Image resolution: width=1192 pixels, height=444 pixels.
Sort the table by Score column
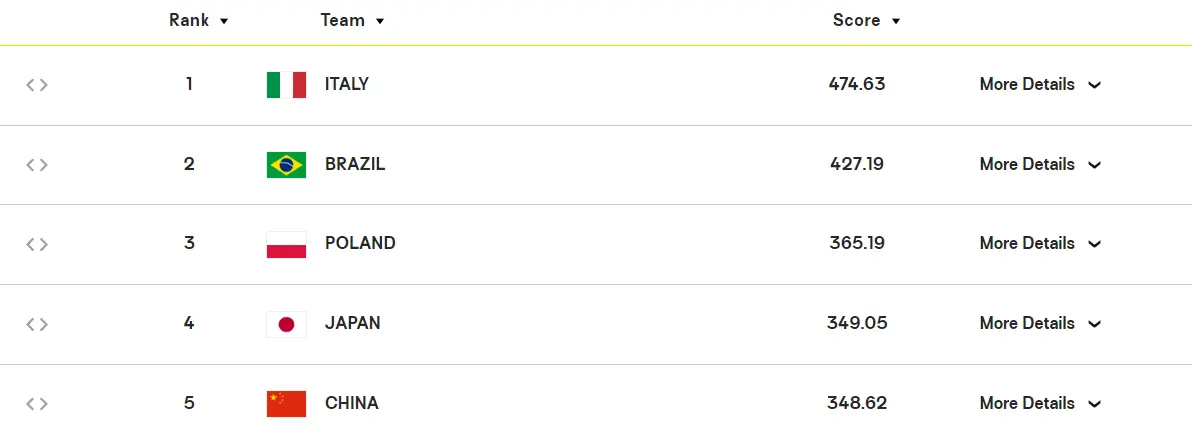pos(866,20)
